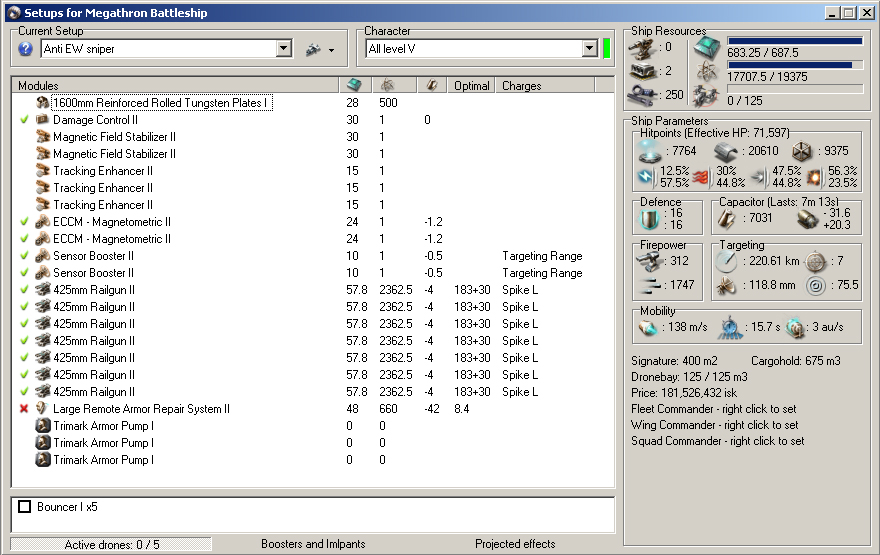The width and height of the screenshot is (880, 555).
Task: Click the calibration icon showing 250
Action: click(x=643, y=95)
